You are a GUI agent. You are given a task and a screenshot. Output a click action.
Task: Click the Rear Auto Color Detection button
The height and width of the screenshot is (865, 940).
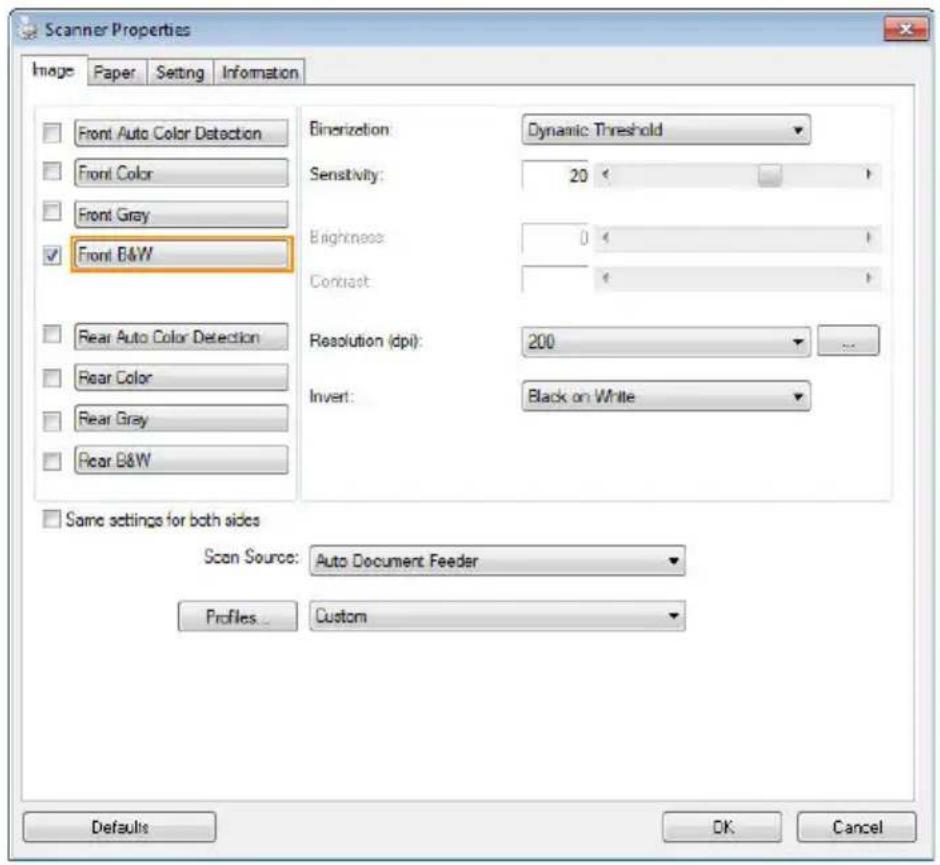(181, 336)
